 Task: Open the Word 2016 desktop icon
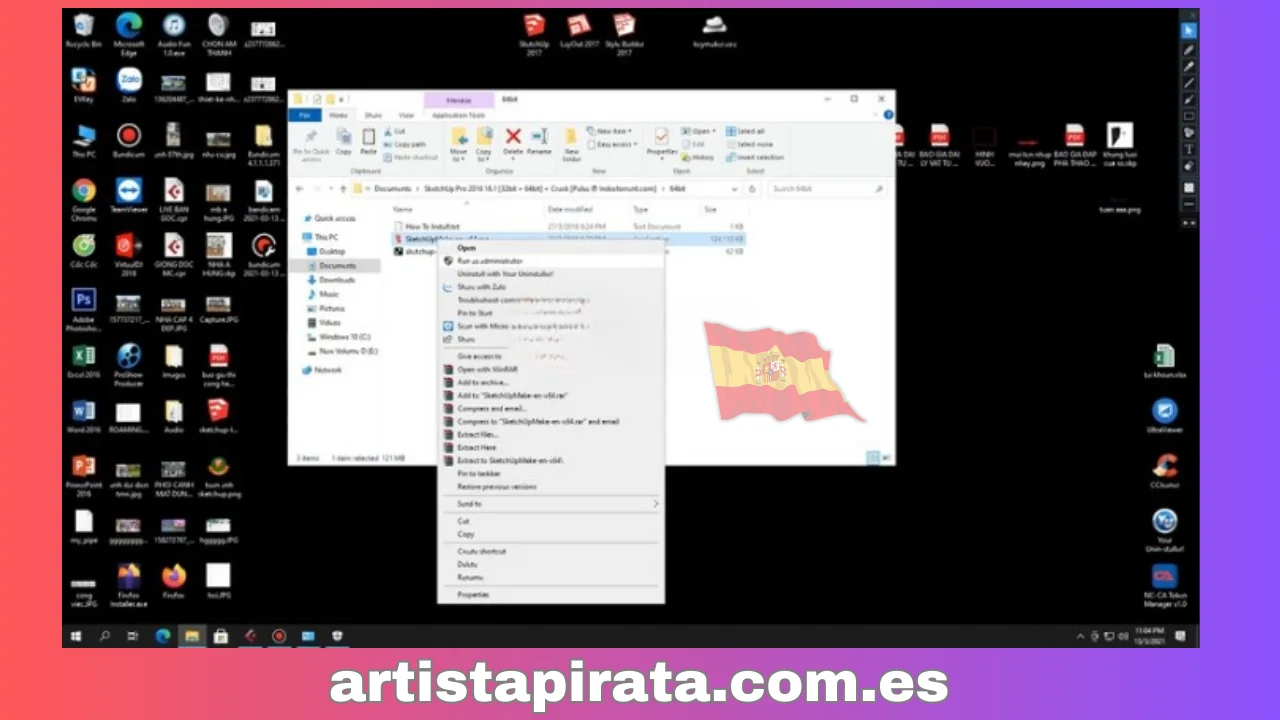83,416
